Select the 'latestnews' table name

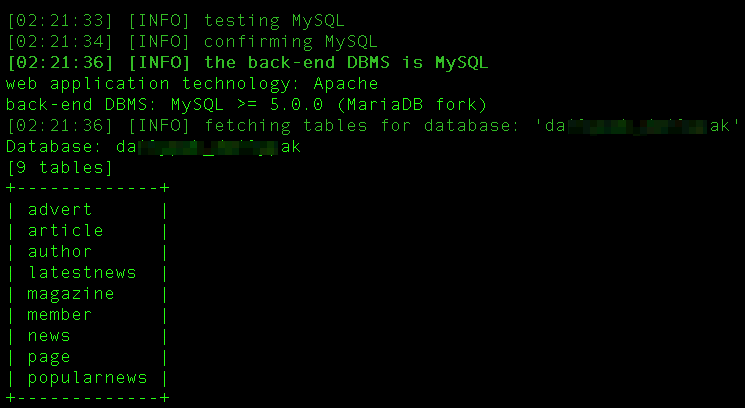(82, 272)
